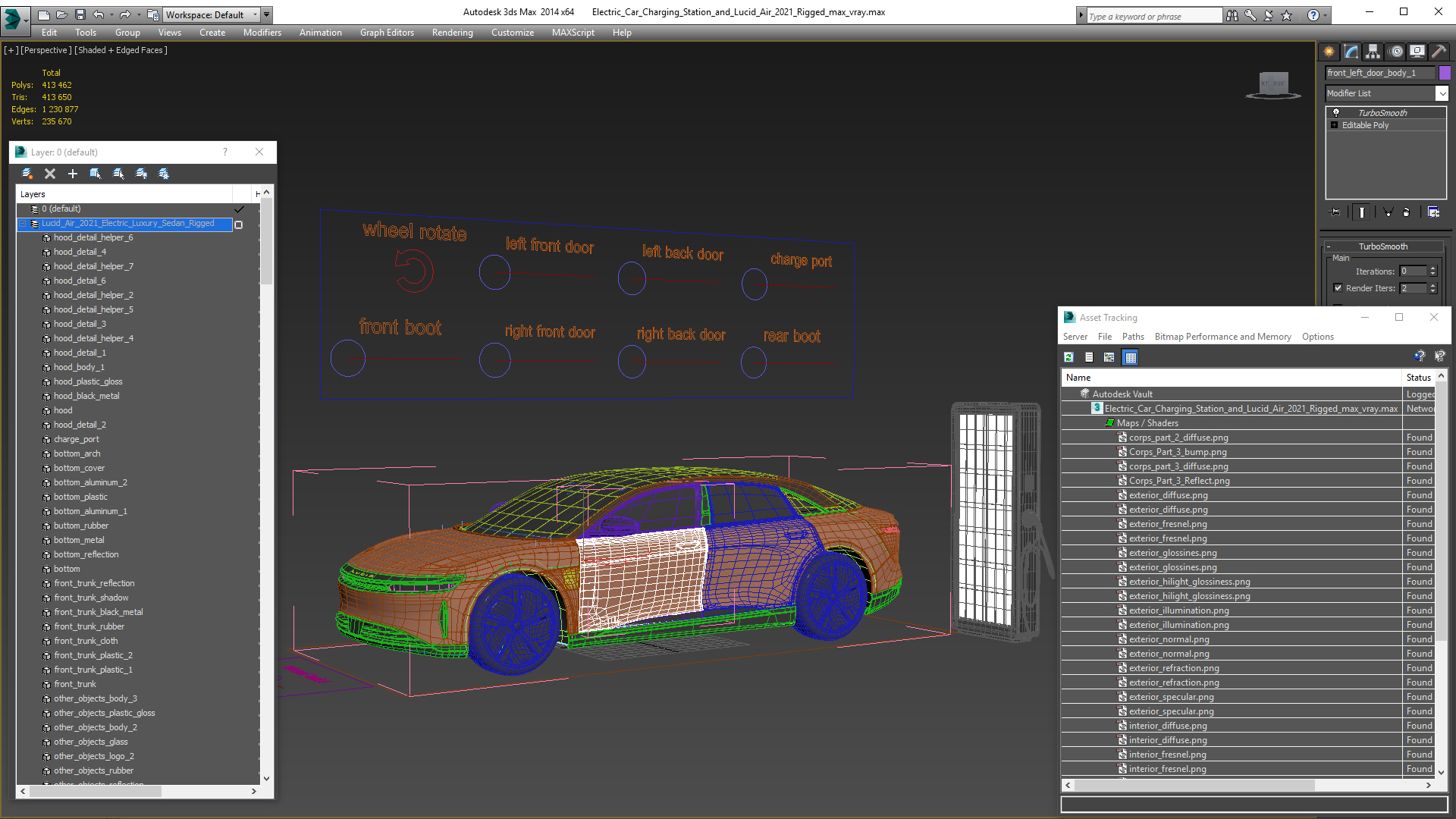1456x819 pixels.
Task: Set Lucid_Air layer as current via box
Action: click(x=238, y=224)
